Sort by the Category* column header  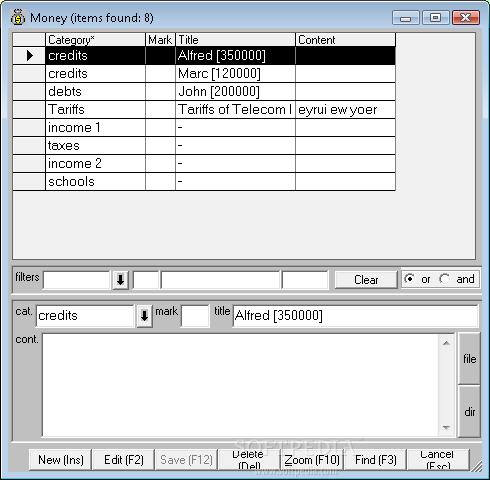coord(95,40)
